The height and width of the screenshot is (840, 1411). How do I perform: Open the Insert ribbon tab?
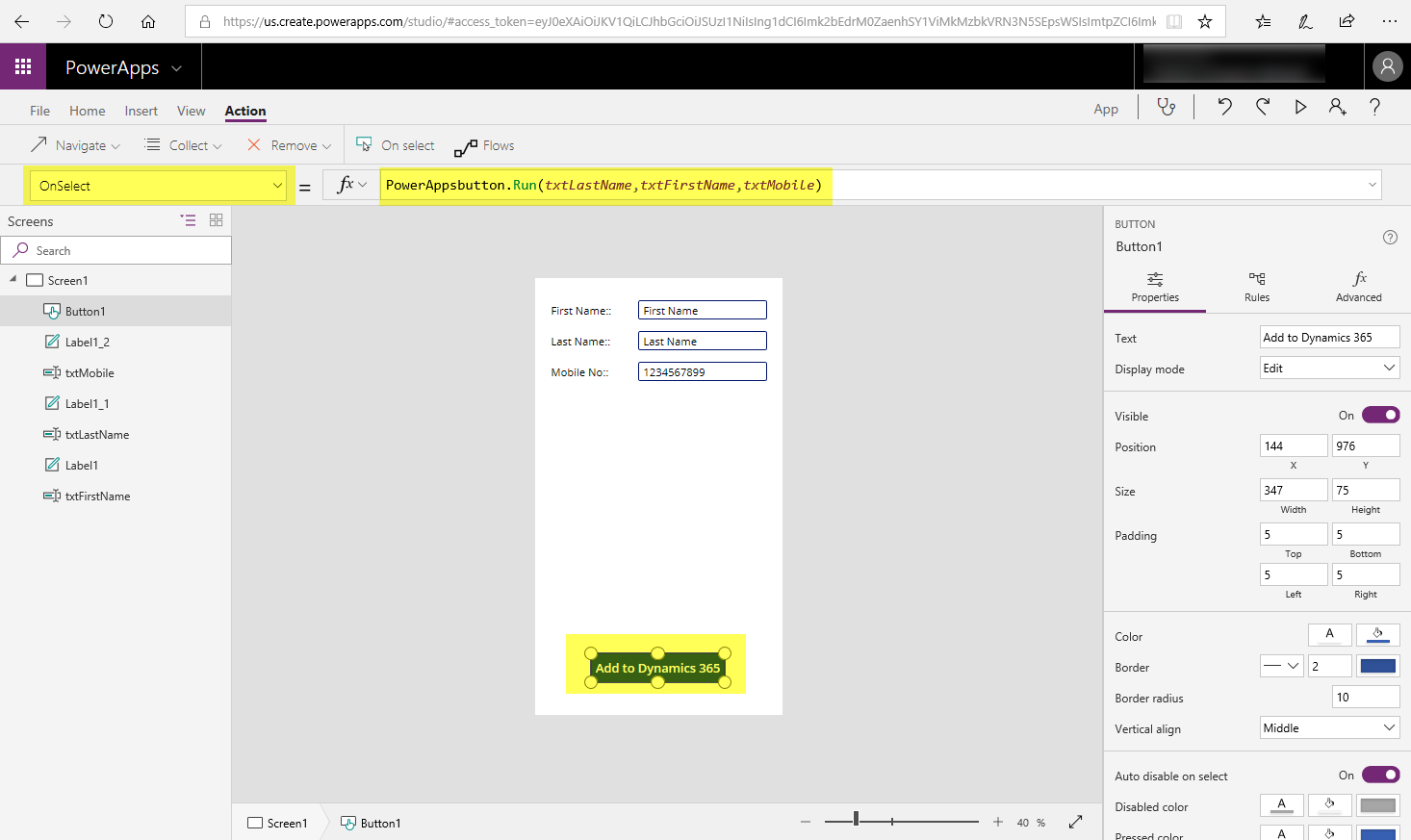[x=141, y=111]
